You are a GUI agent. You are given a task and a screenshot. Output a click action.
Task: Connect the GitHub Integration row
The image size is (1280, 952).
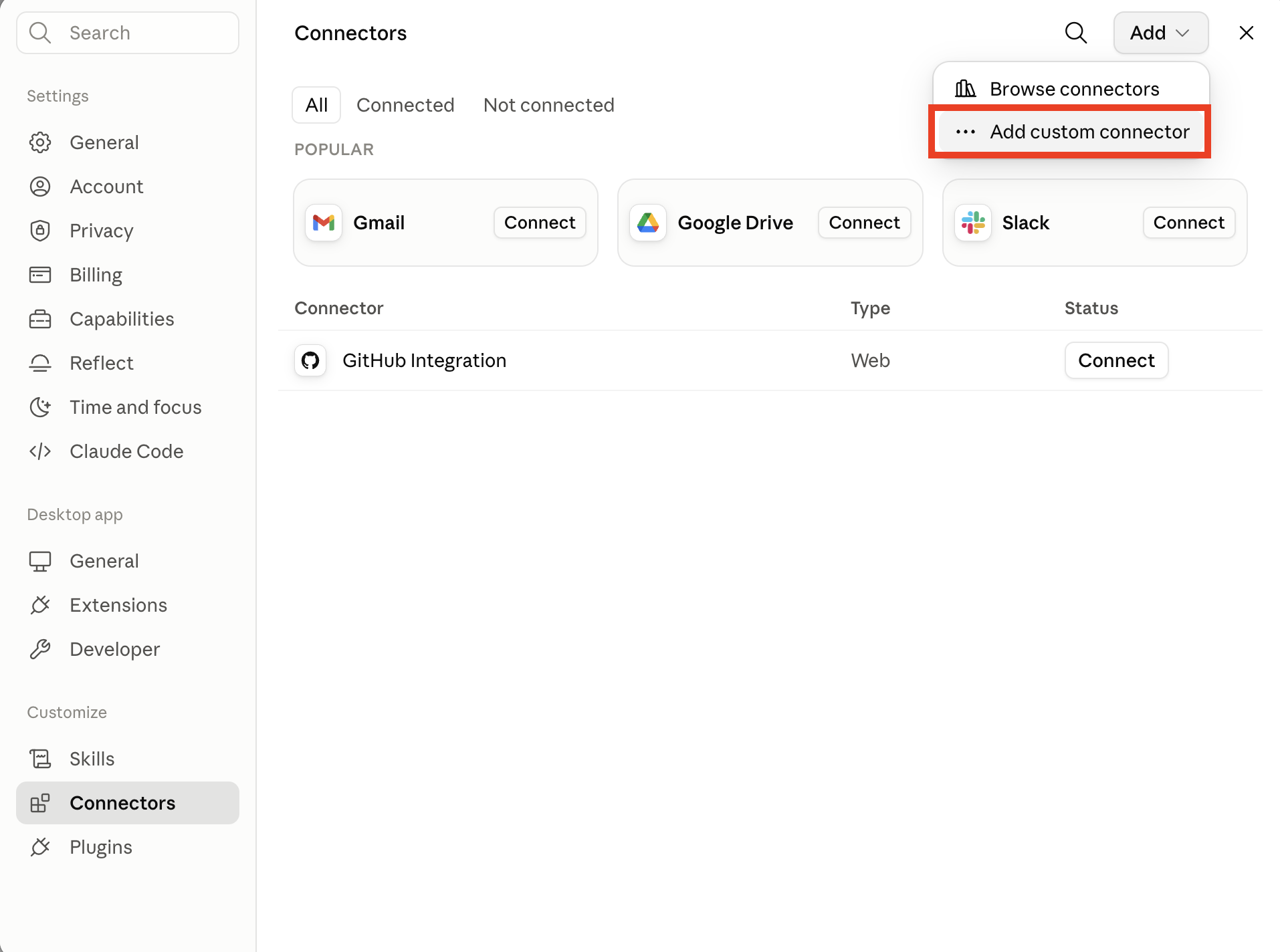point(1116,360)
